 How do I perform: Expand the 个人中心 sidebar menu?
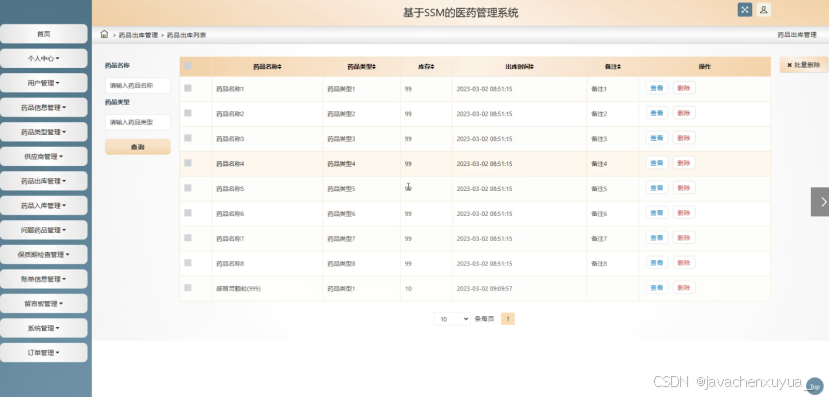click(43, 58)
